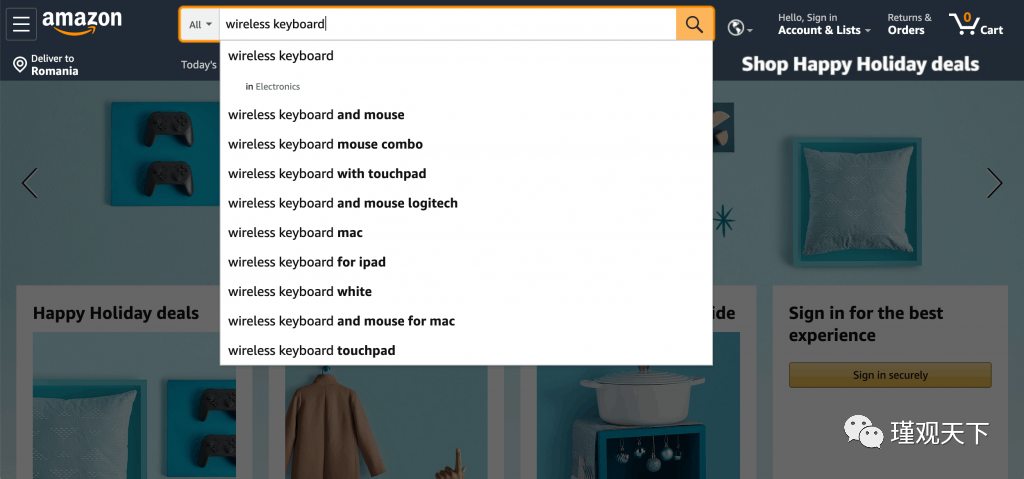Expand the All departments search dropdown

pos(200,24)
